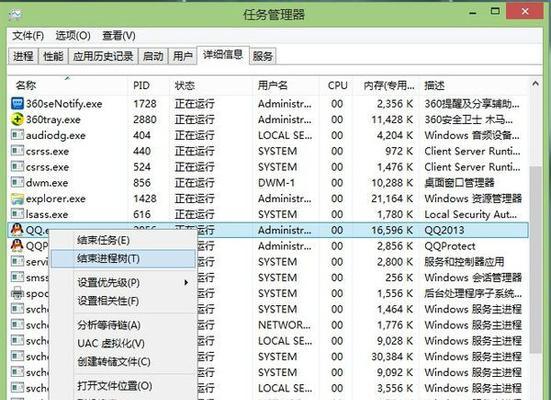This screenshot has width=551, height=400.
Task: Open the 选项(O) menu
Action: click(x=73, y=36)
